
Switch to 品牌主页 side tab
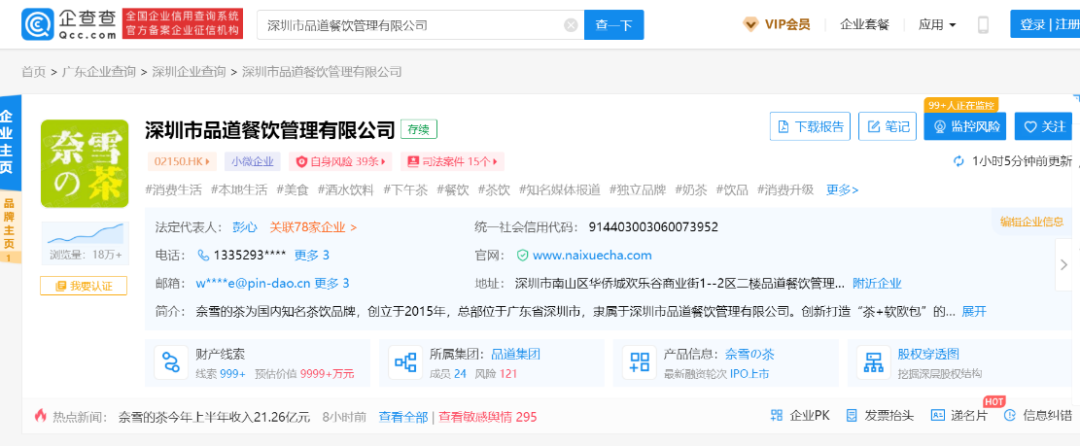click(x=10, y=227)
